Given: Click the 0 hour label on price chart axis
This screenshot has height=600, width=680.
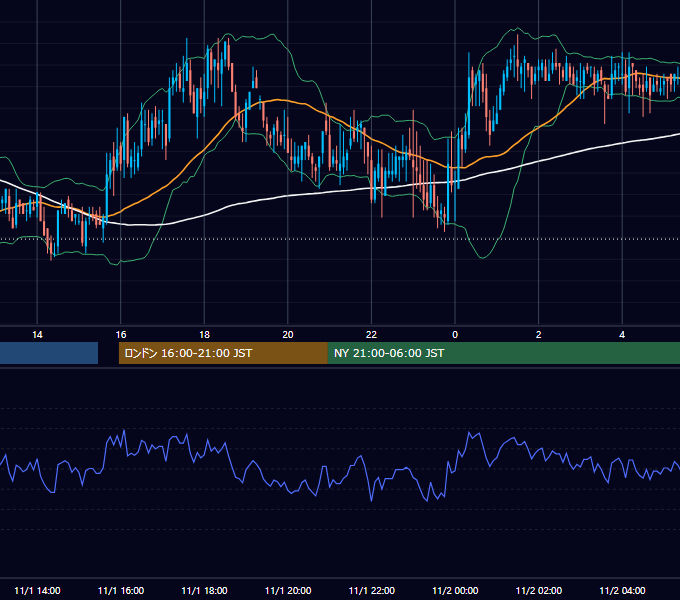Looking at the screenshot, I should tap(455, 335).
